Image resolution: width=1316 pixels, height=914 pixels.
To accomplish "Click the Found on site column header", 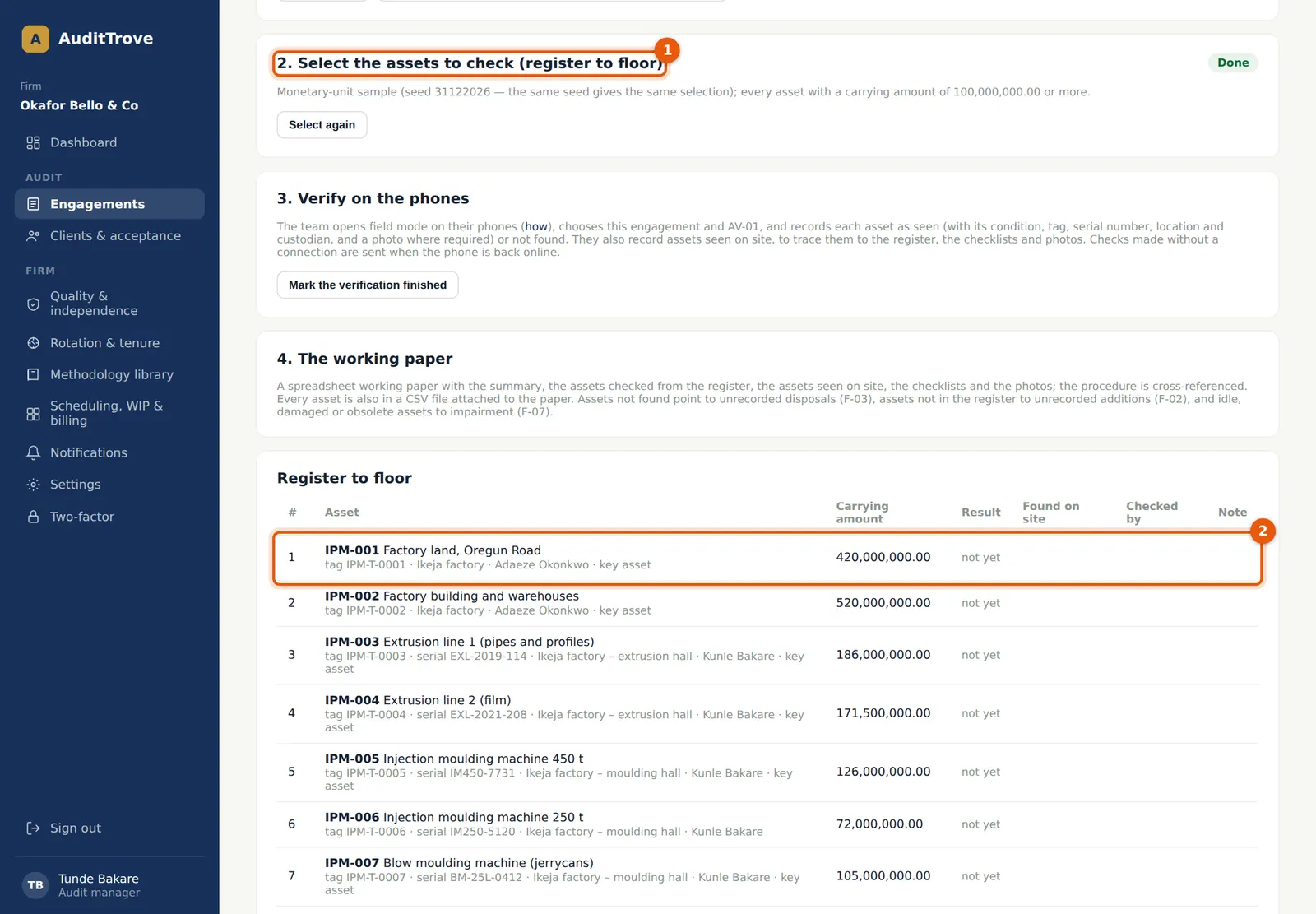I will (x=1050, y=513).
